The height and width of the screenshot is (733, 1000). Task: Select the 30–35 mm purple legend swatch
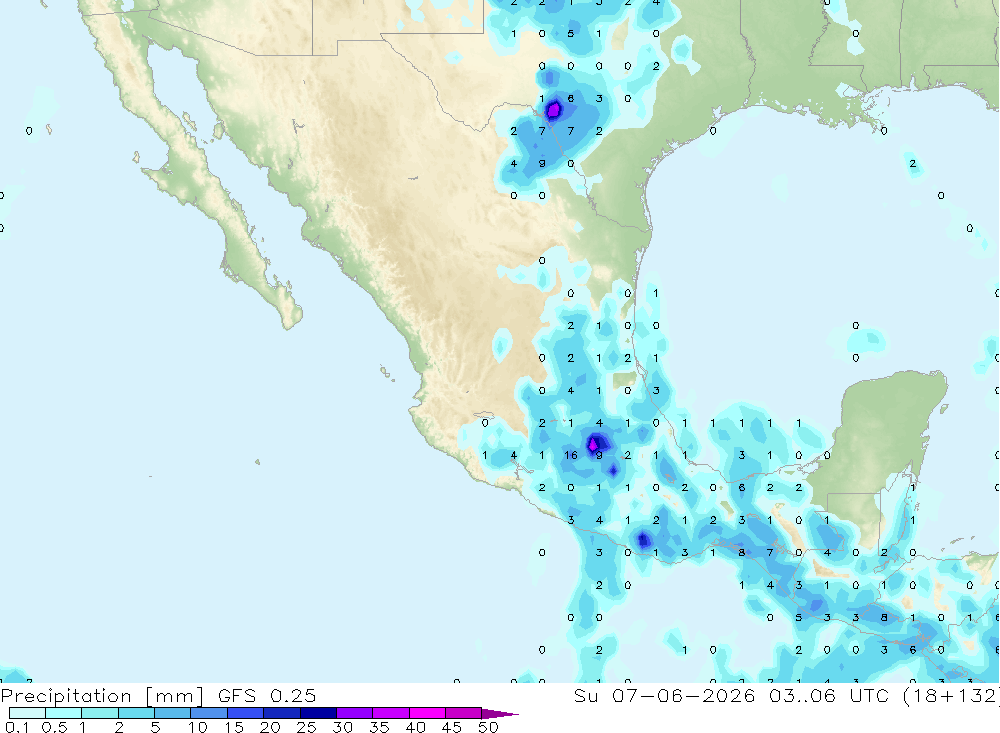coord(355,713)
